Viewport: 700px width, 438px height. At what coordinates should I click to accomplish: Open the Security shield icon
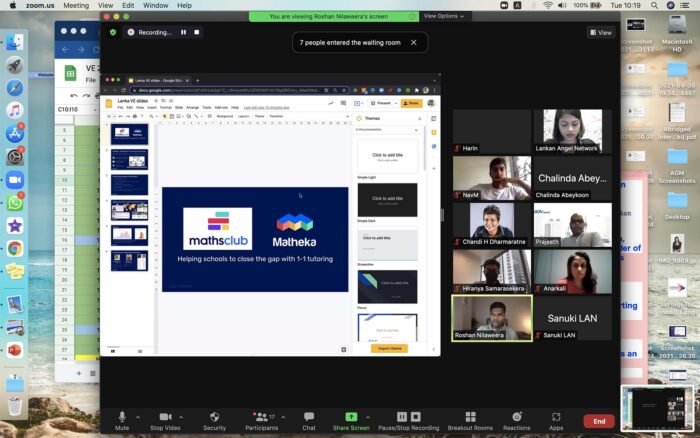click(214, 417)
